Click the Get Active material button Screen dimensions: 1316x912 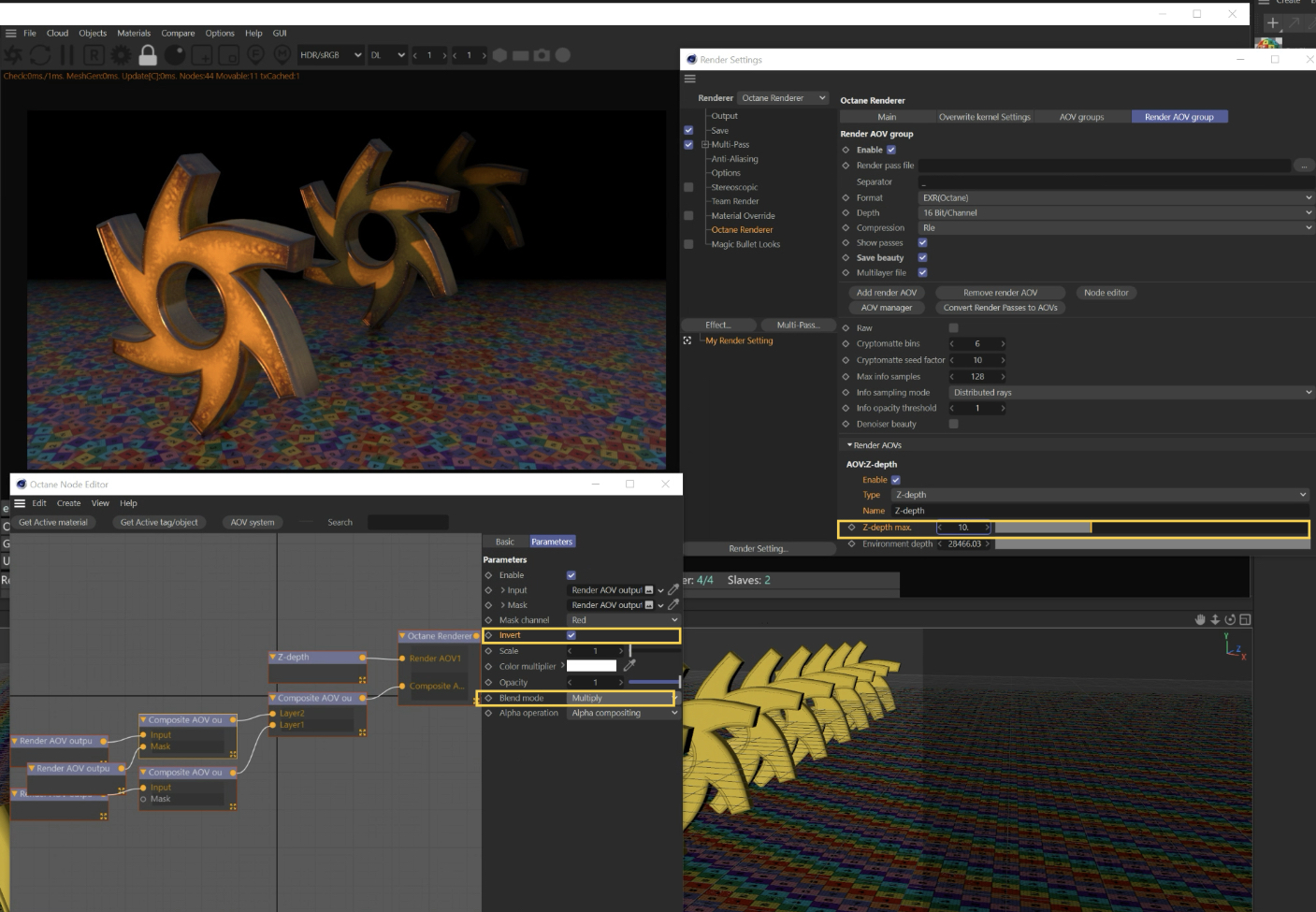tap(53, 522)
